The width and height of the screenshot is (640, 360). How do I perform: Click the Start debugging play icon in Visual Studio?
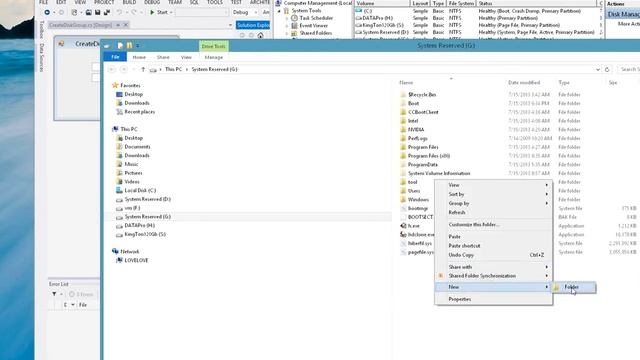click(x=152, y=12)
